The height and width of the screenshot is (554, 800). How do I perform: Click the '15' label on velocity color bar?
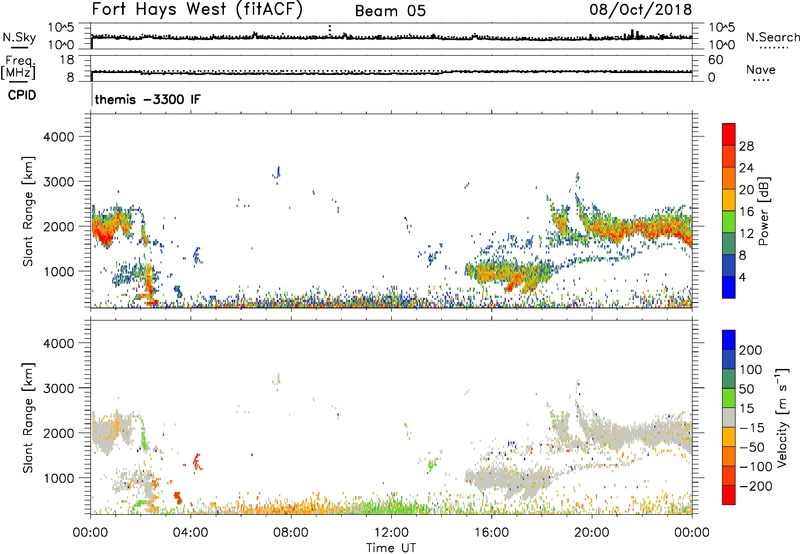[746, 409]
